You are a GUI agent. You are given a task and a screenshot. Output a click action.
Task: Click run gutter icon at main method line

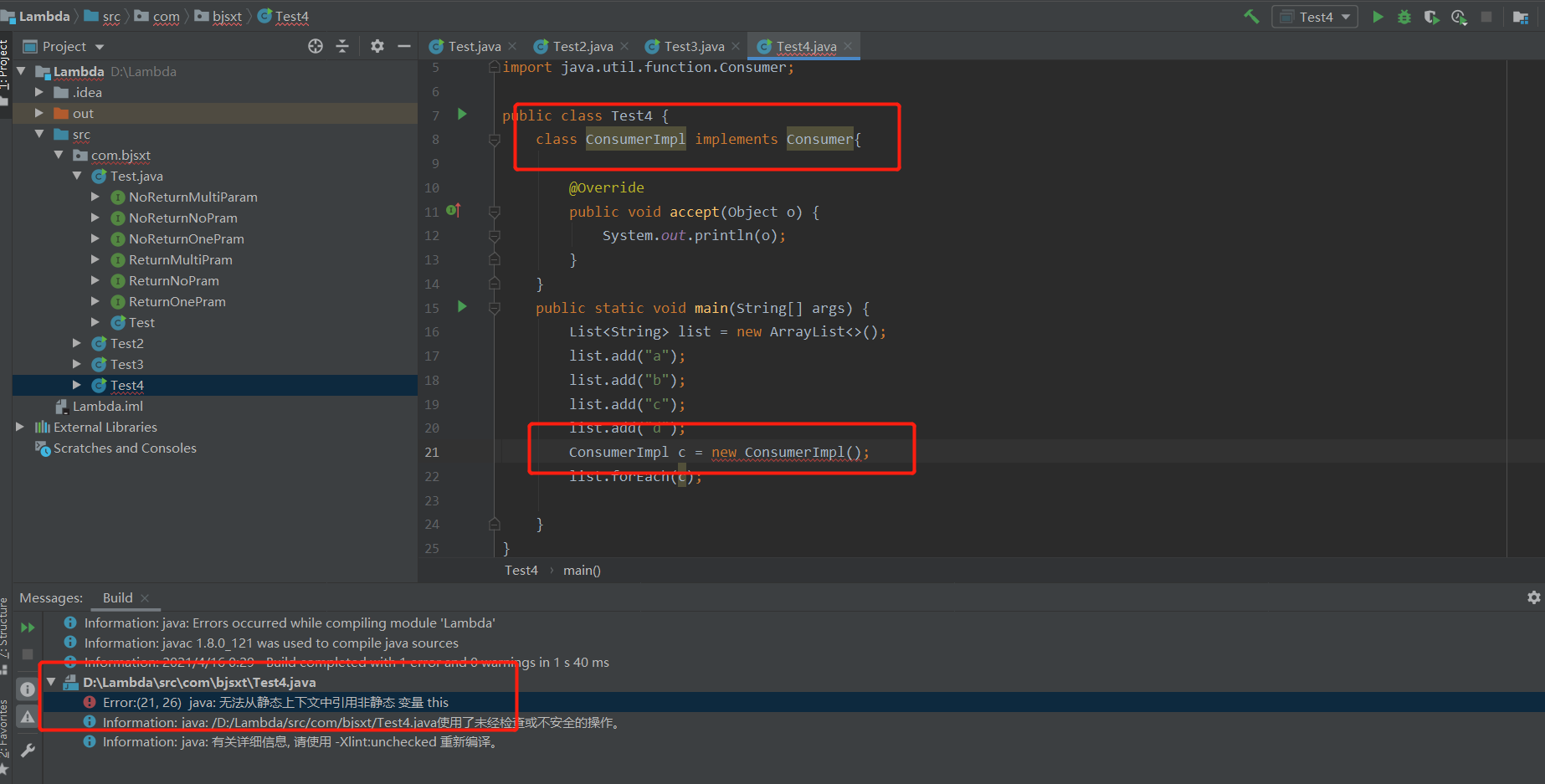(x=462, y=307)
